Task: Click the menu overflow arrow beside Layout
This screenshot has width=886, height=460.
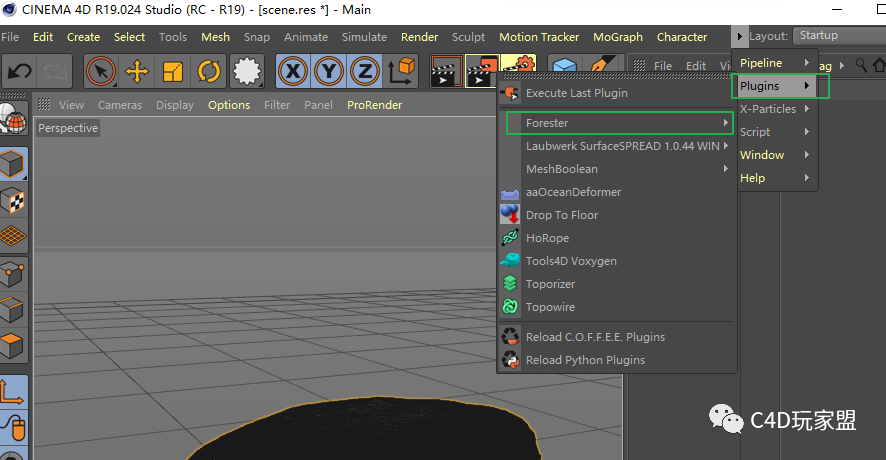Action: 739,36
